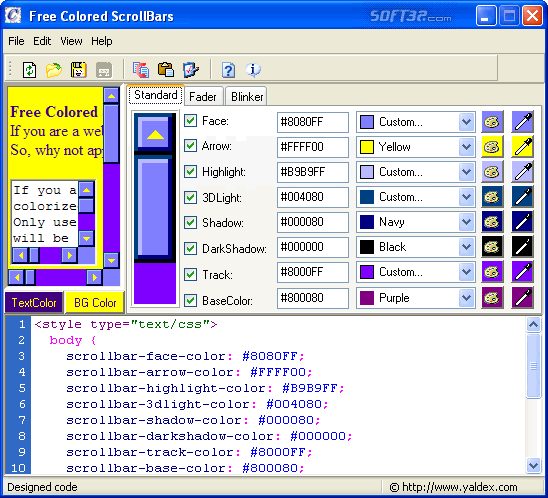Image resolution: width=548 pixels, height=498 pixels.
Task: Copy code using the copy toolbar icon
Action: pyautogui.click(x=141, y=70)
